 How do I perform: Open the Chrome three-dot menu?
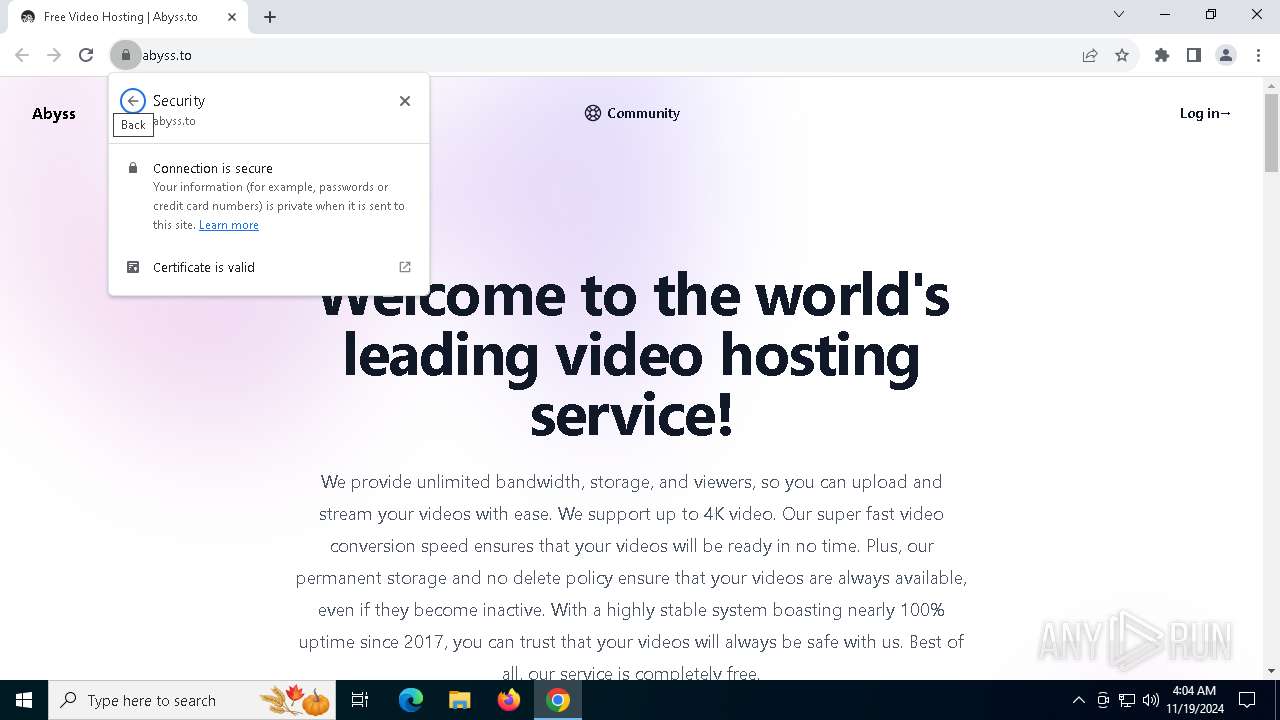coord(1258,55)
